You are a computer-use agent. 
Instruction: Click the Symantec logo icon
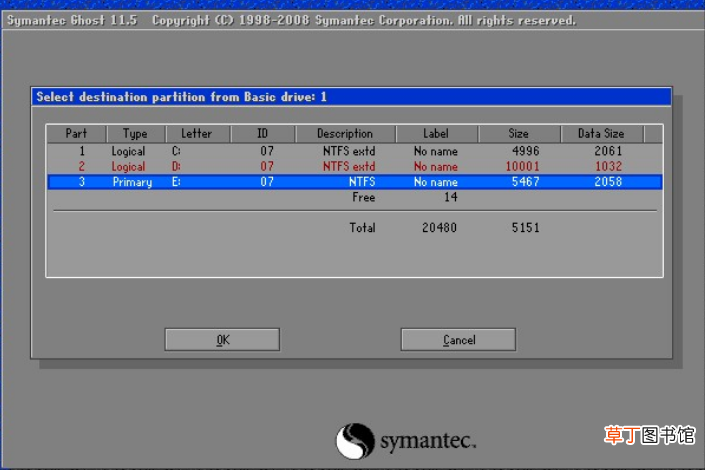[x=355, y=441]
